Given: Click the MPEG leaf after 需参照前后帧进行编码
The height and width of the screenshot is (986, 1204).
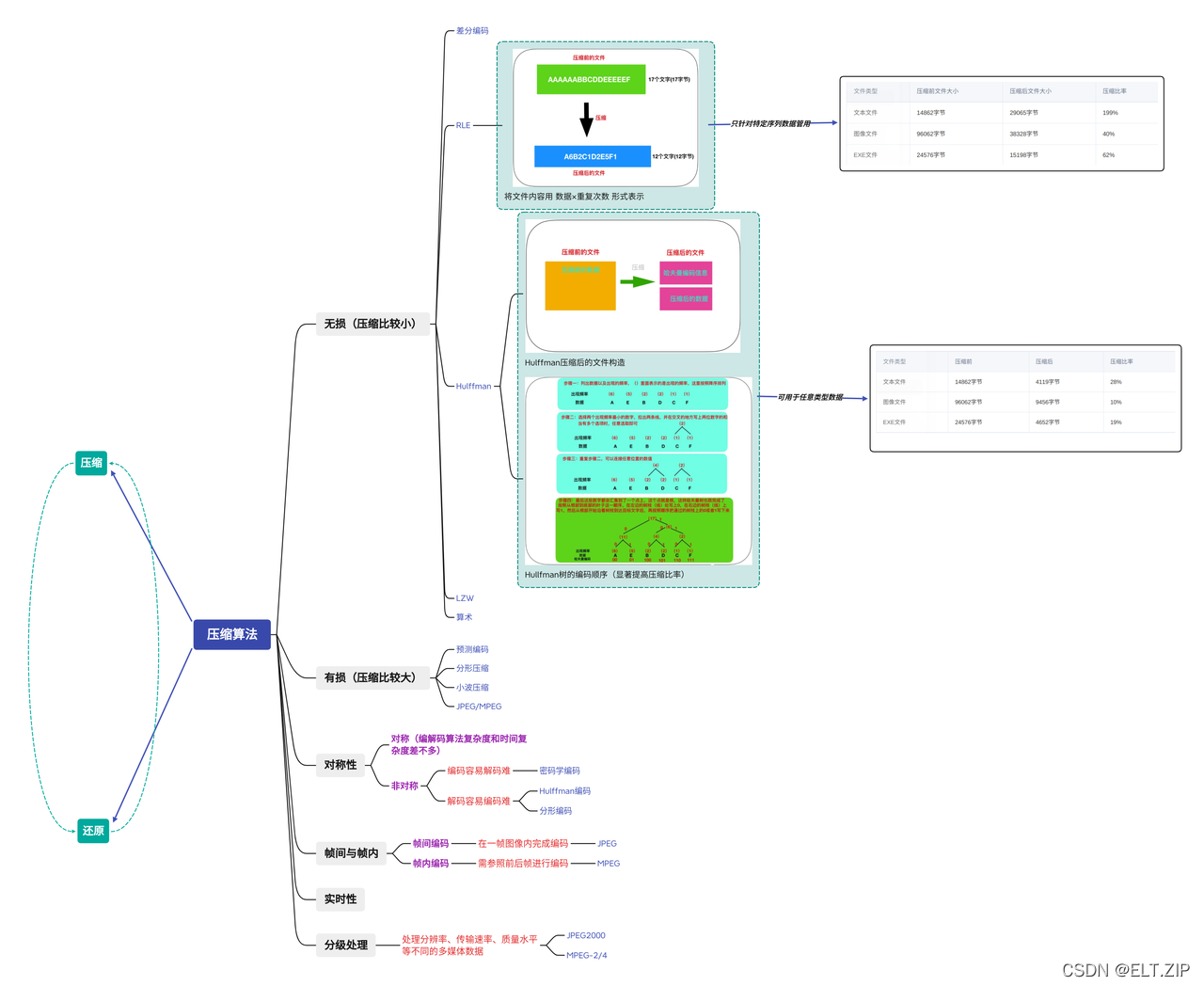Looking at the screenshot, I should pyautogui.click(x=609, y=863).
